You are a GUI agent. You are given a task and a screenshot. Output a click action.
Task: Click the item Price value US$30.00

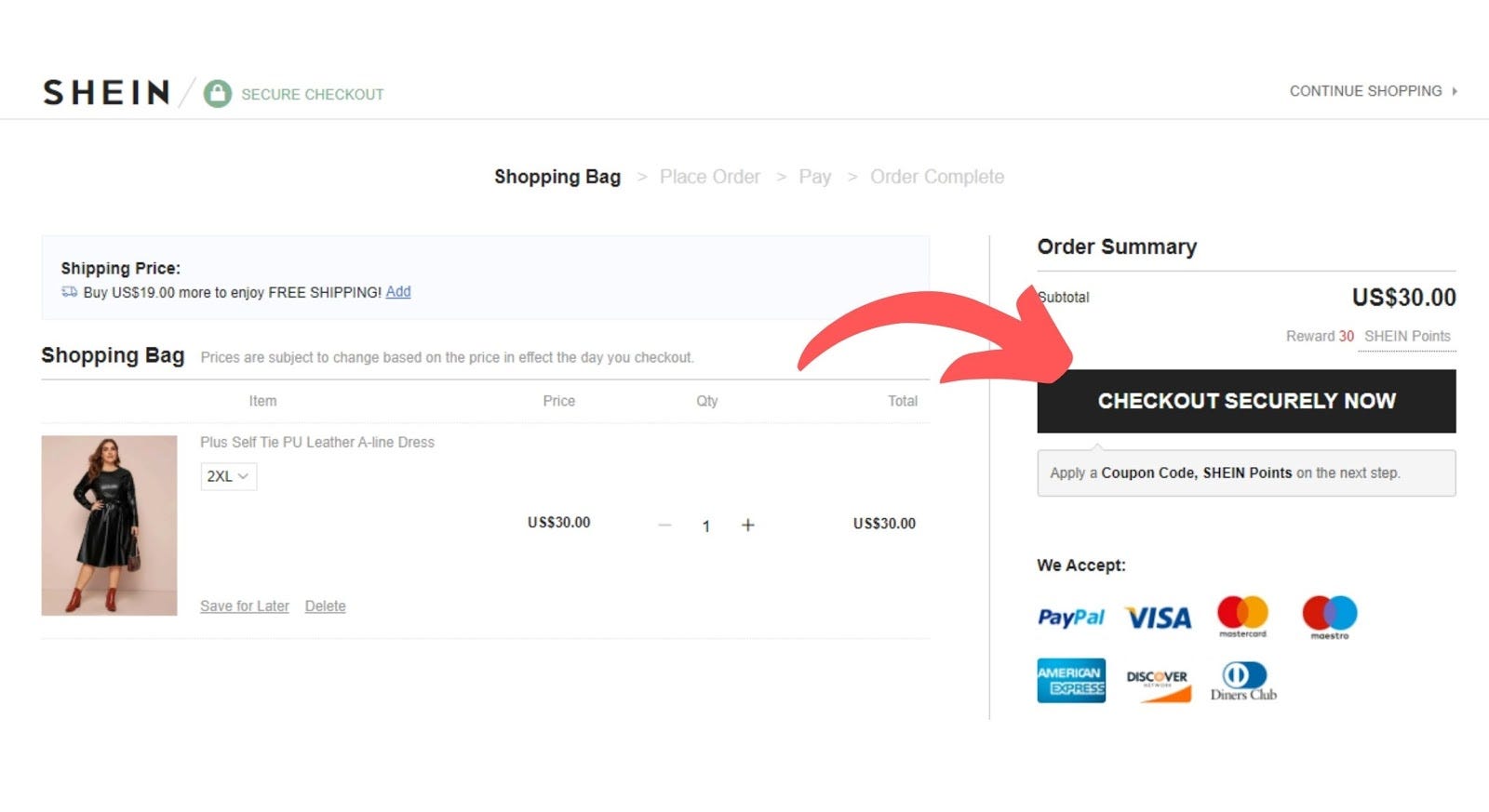(558, 523)
